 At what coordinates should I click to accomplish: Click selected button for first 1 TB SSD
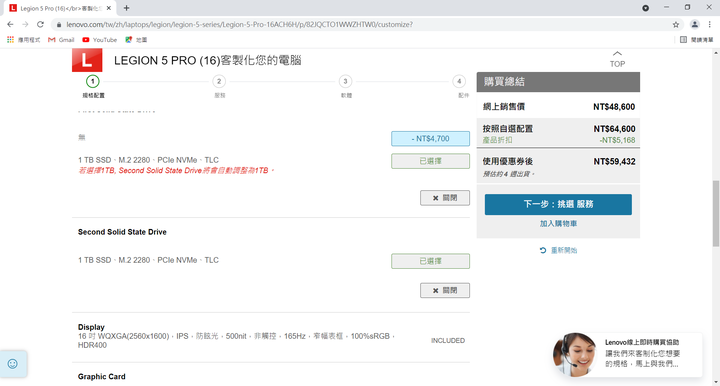430,161
